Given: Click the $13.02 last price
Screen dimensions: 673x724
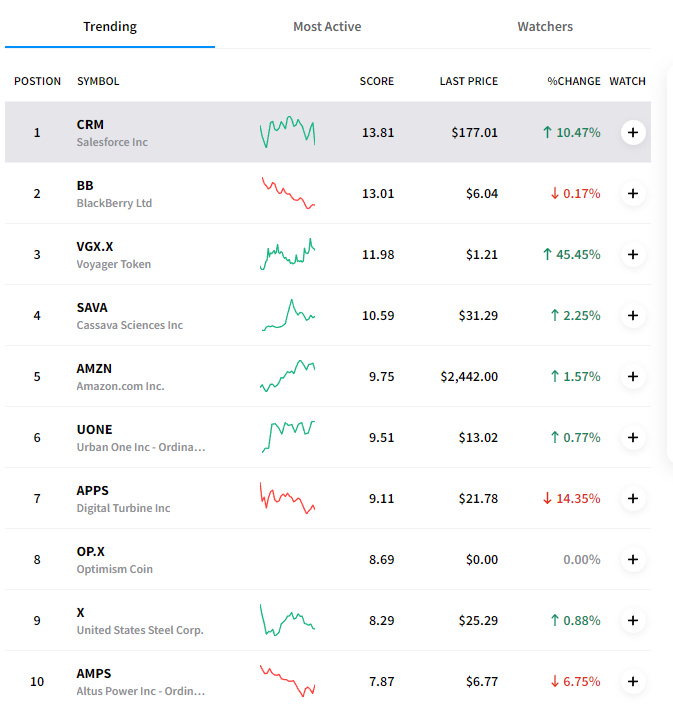Looking at the screenshot, I should click(478, 438).
